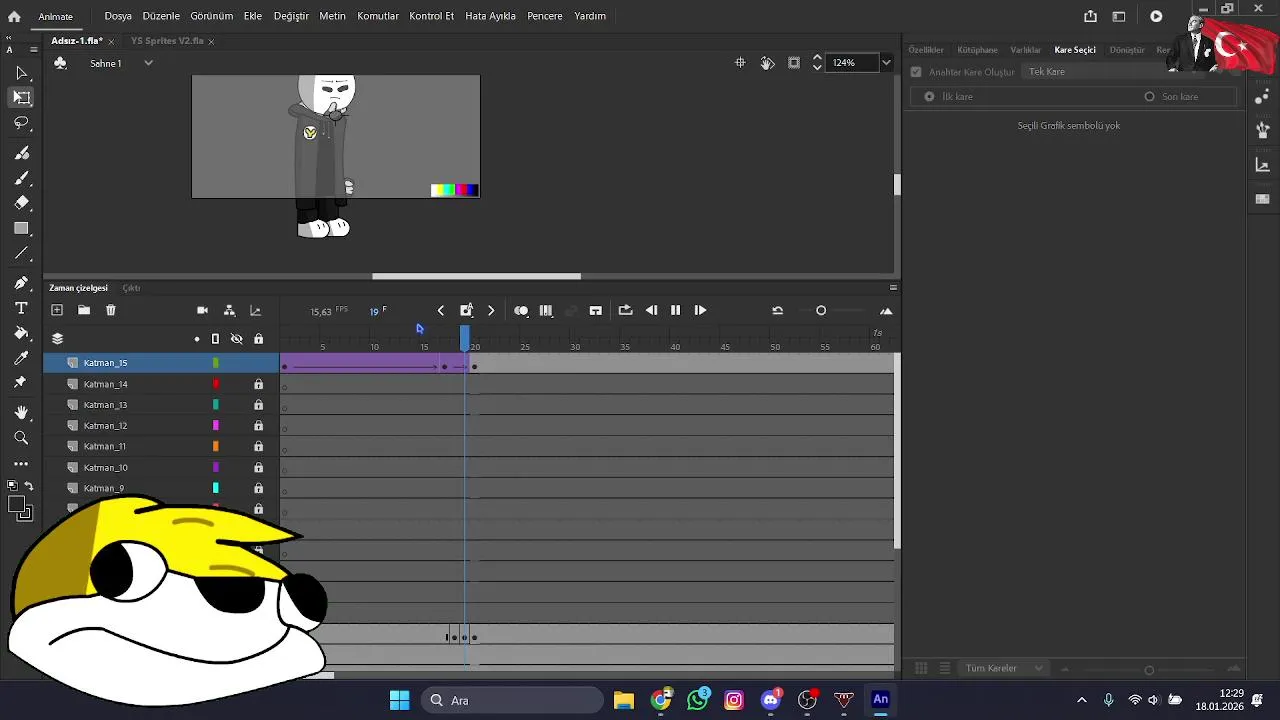Image resolution: width=1280 pixels, height=720 pixels.
Task: Click rotation tool icon above stage
Action: 767,63
